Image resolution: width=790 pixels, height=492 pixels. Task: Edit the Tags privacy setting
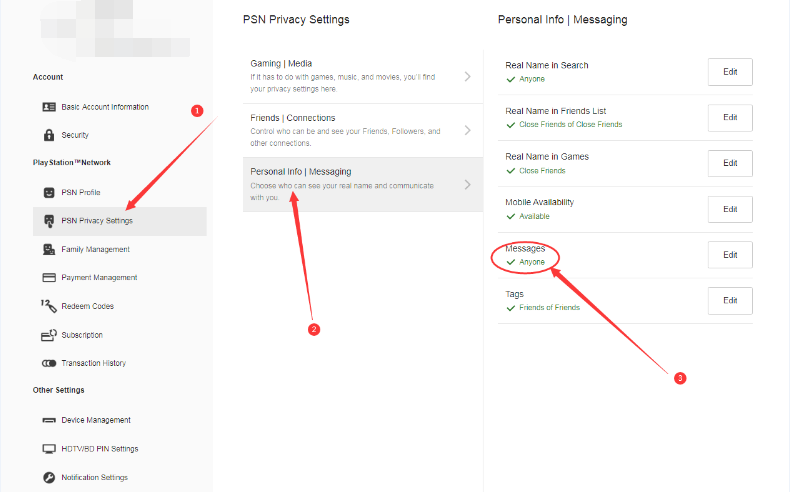pyautogui.click(x=730, y=301)
